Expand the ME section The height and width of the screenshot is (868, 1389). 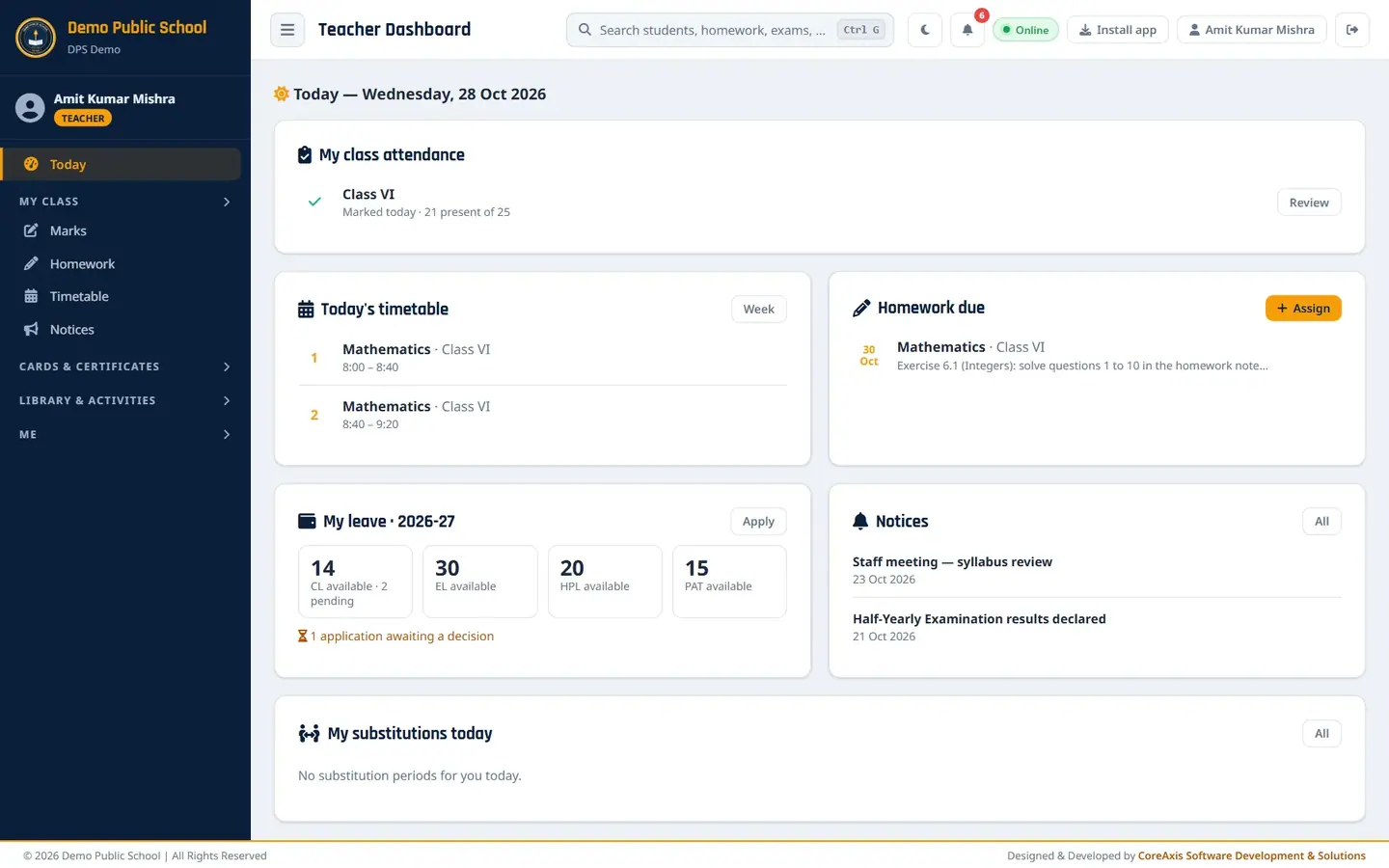pyautogui.click(x=125, y=434)
